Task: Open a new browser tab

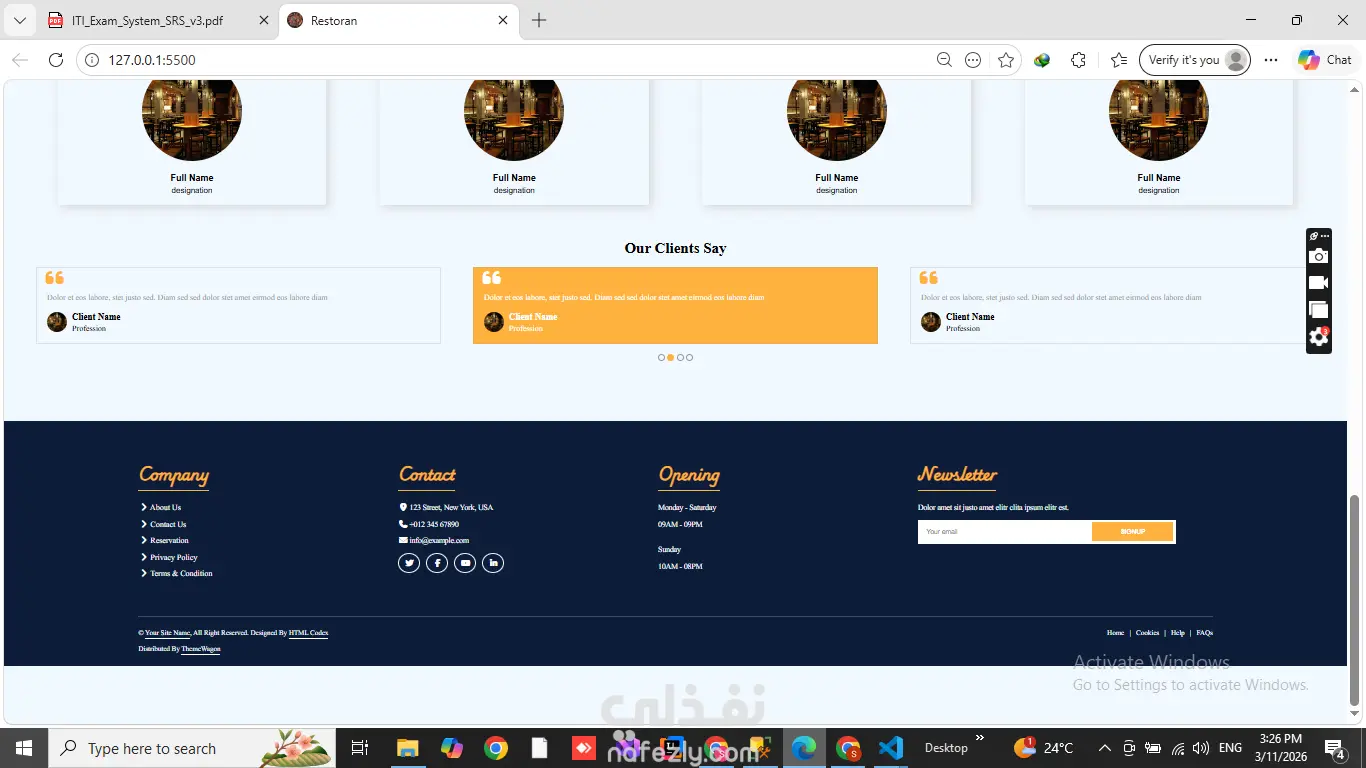Action: tap(539, 20)
